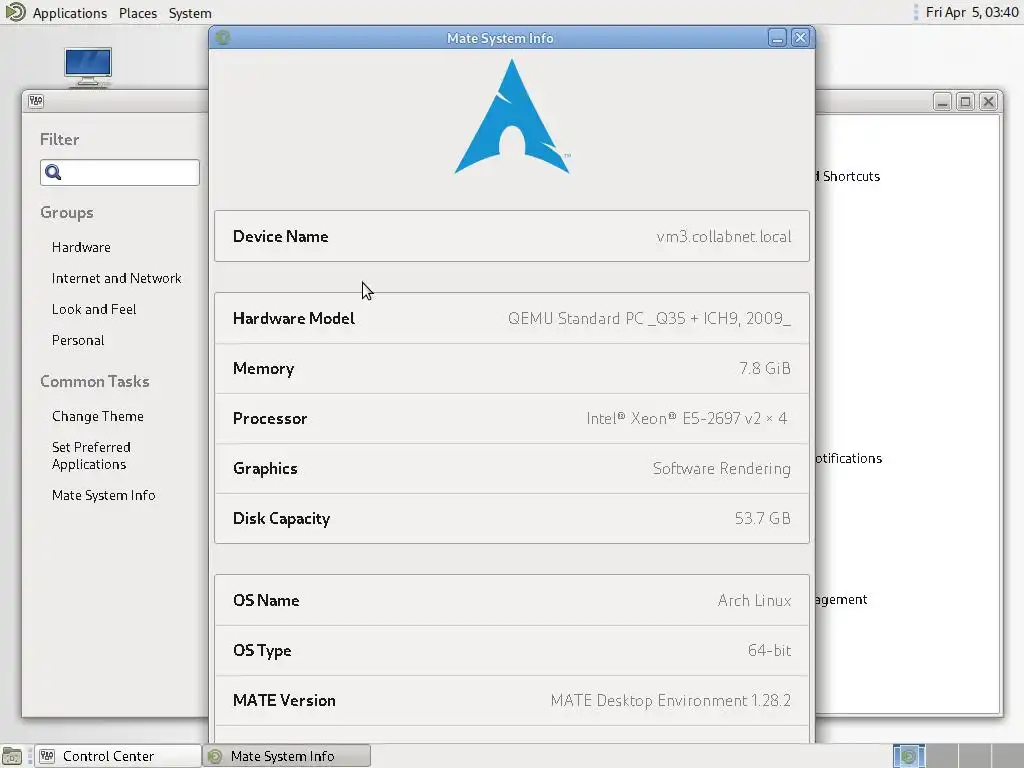This screenshot has width=1024, height=768.
Task: Close the Control Center window
Action: [989, 102]
